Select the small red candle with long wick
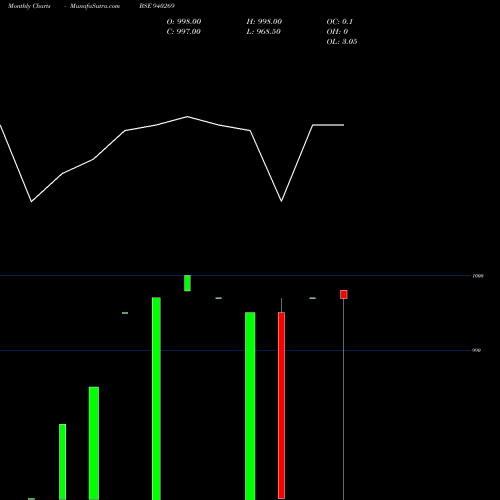Image resolution: width=500 pixels, height=500 pixels. click(x=344, y=294)
